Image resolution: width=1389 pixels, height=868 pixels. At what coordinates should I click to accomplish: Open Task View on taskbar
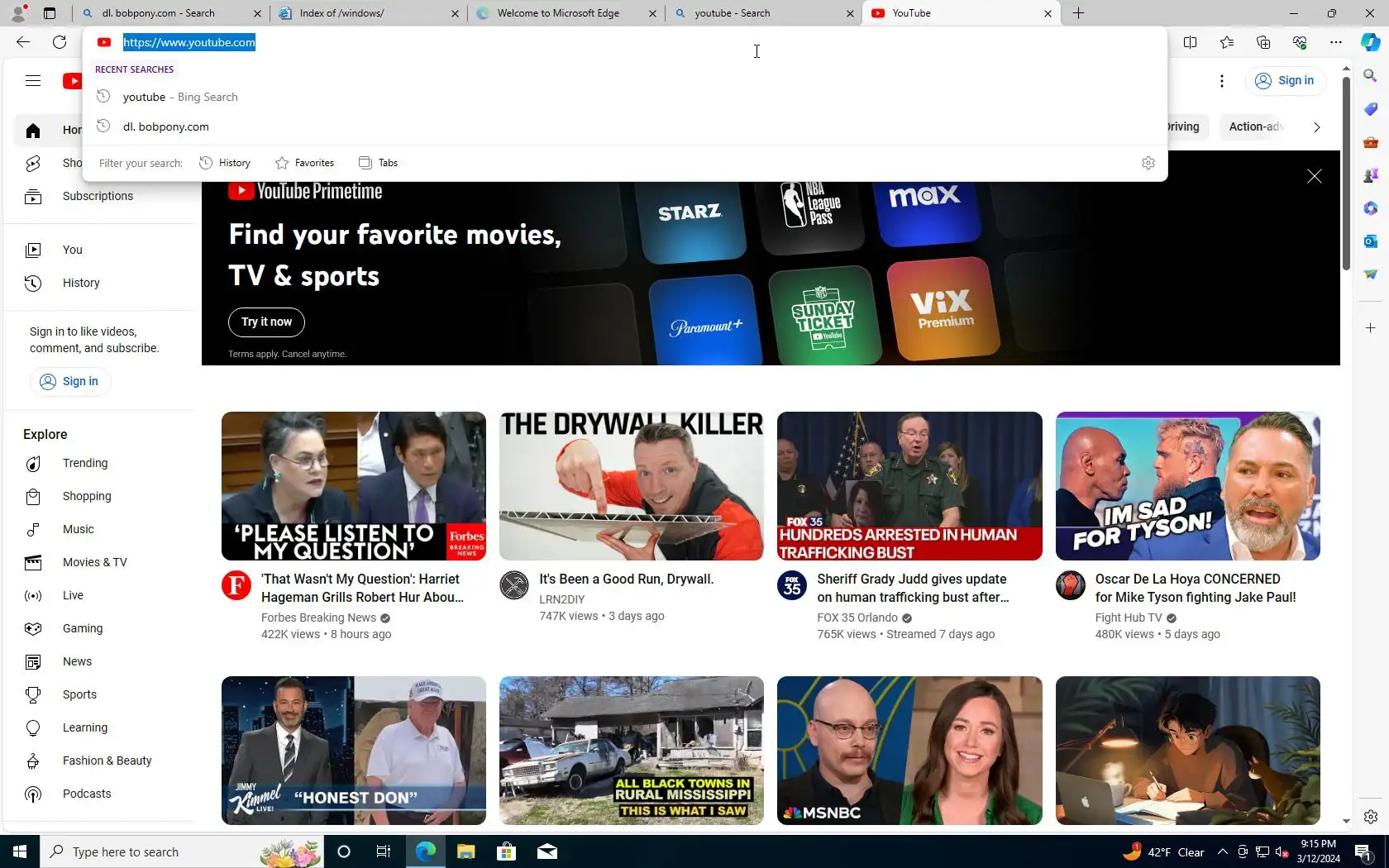(x=383, y=851)
